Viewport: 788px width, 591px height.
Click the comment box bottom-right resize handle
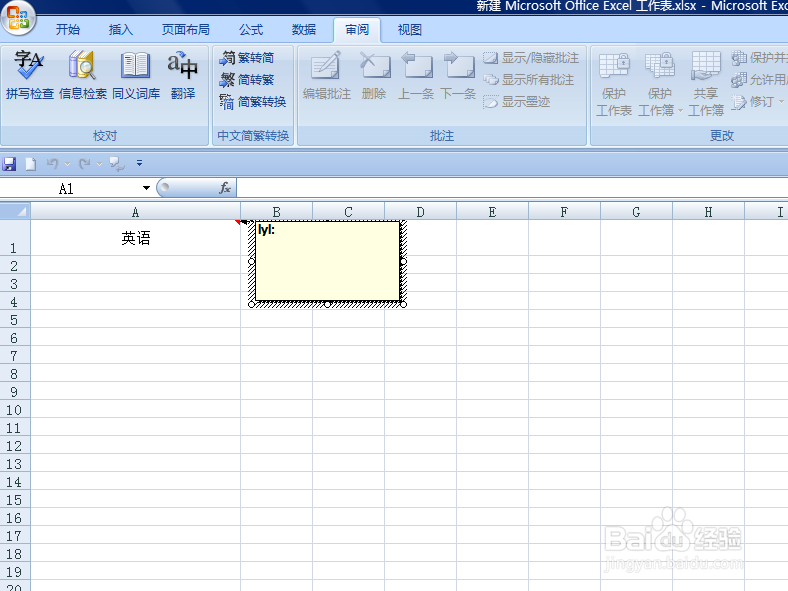click(x=403, y=304)
